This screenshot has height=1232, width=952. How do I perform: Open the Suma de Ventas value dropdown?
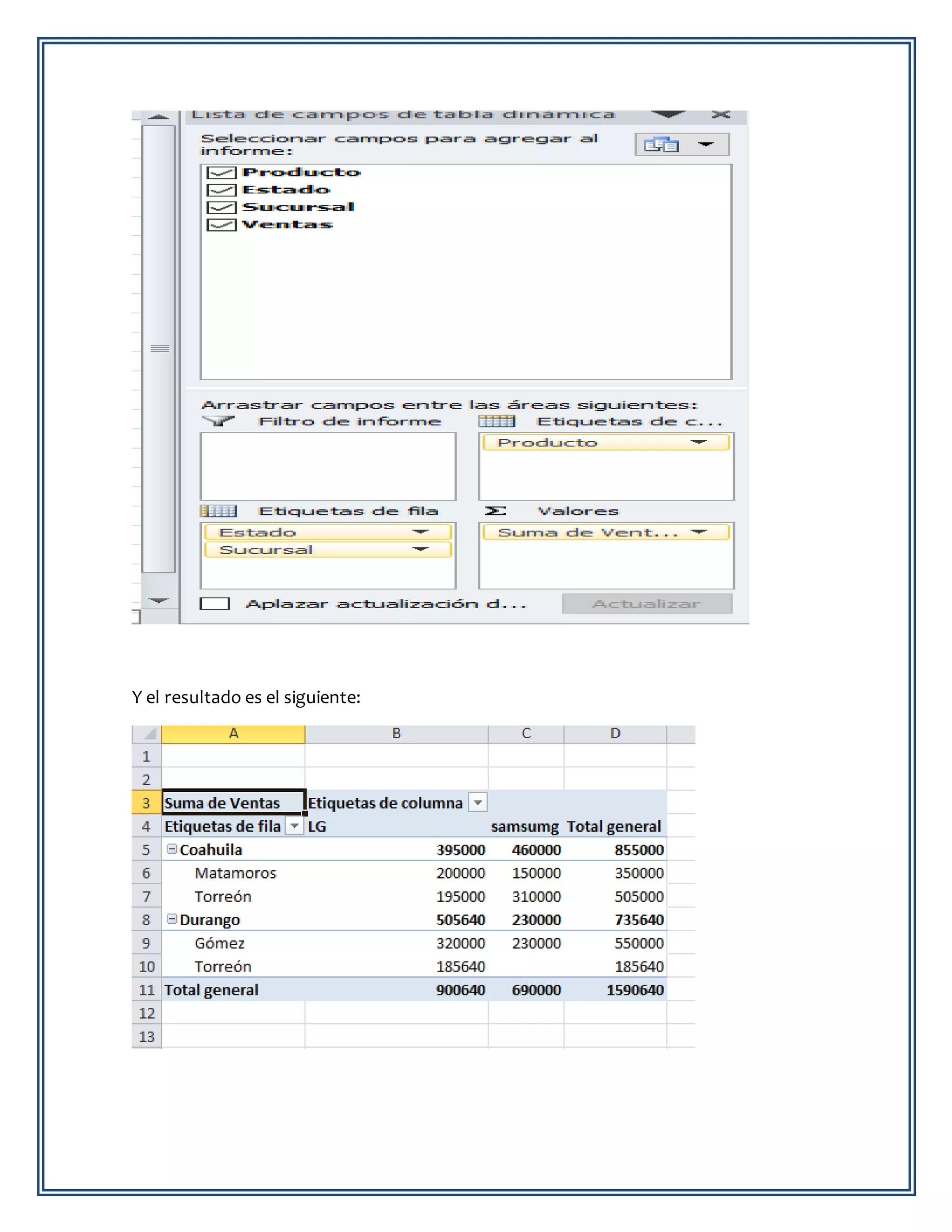pyautogui.click(x=699, y=532)
